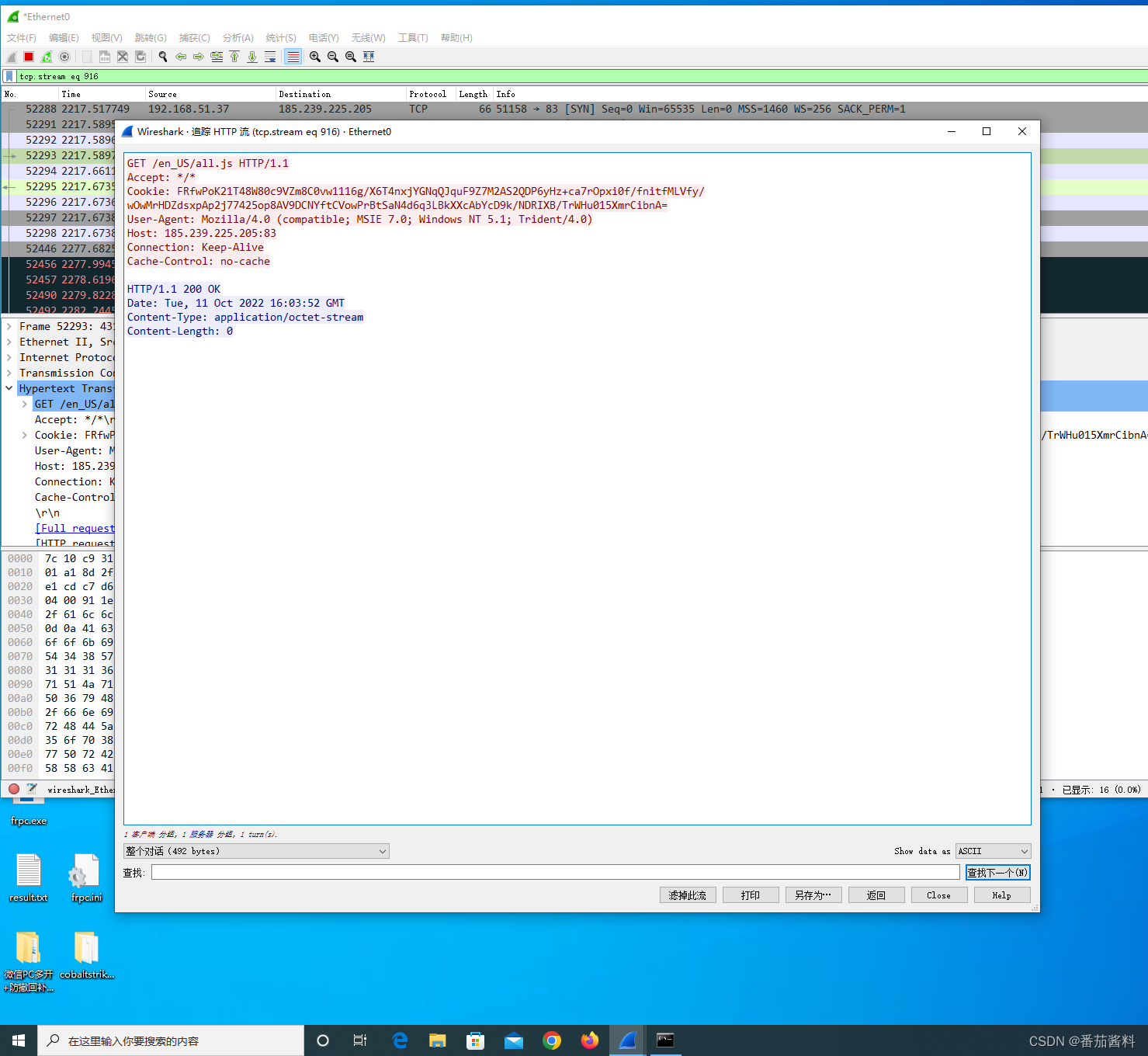Click the open capture file icon
Viewport: 1148px width, 1056px height.
point(87,57)
